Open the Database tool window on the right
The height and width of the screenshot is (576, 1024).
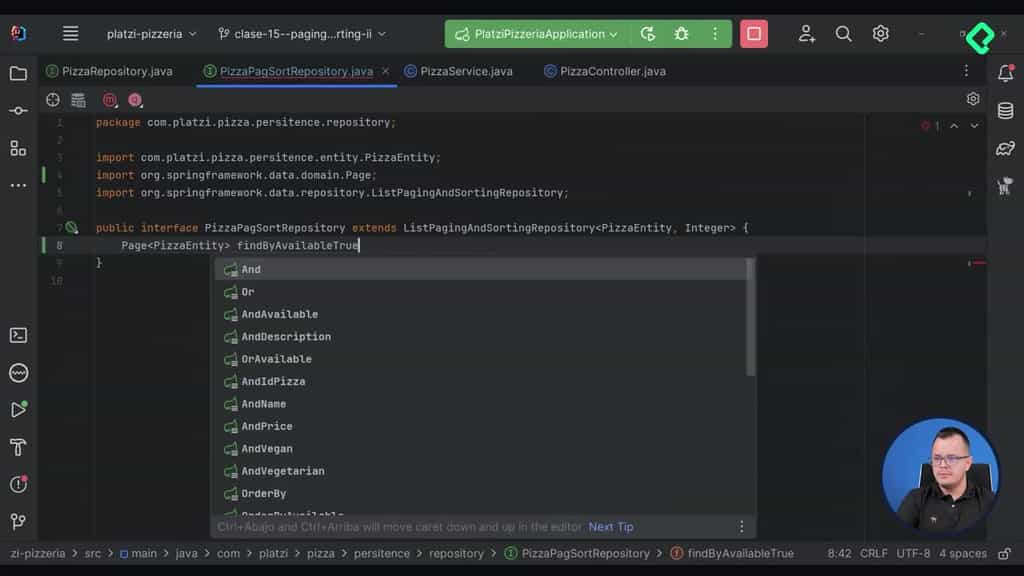tap(1004, 111)
